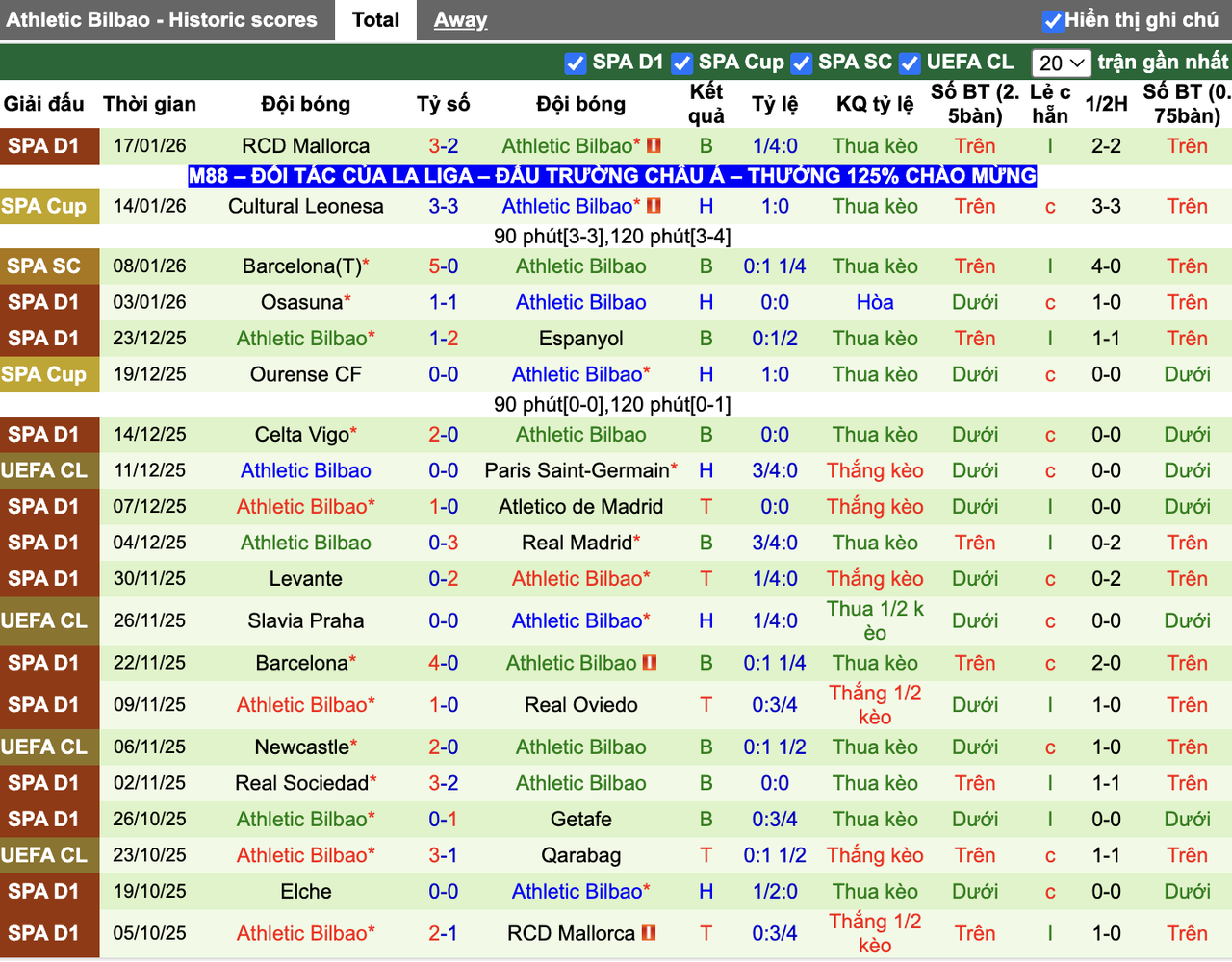
Task: Click the KQ tỷ lệ column header
Action: tap(875, 104)
